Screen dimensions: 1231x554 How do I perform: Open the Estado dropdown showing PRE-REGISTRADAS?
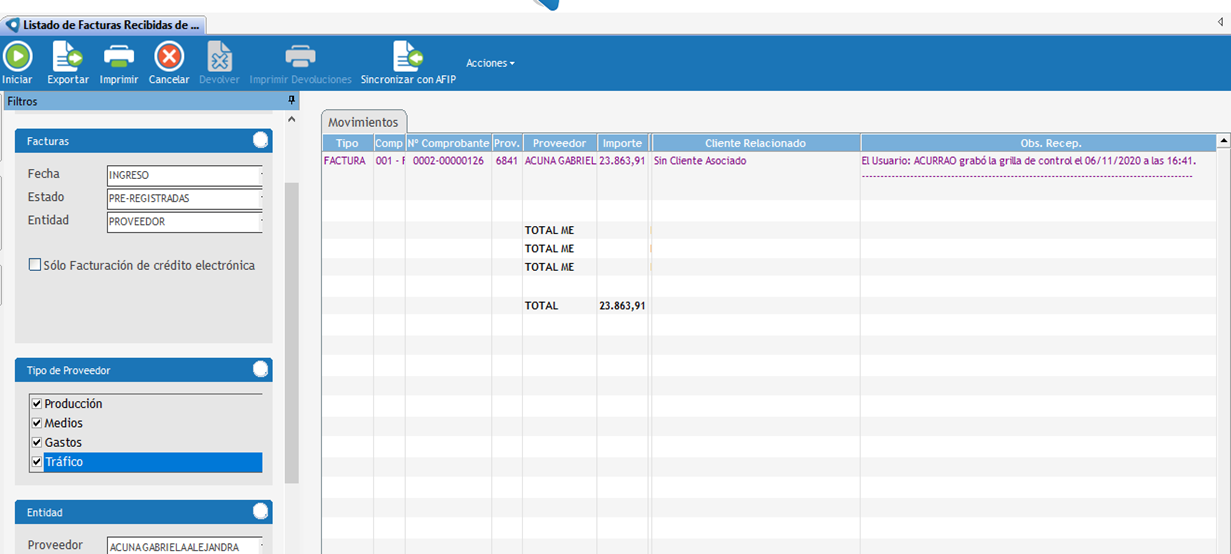pyautogui.click(x=184, y=198)
